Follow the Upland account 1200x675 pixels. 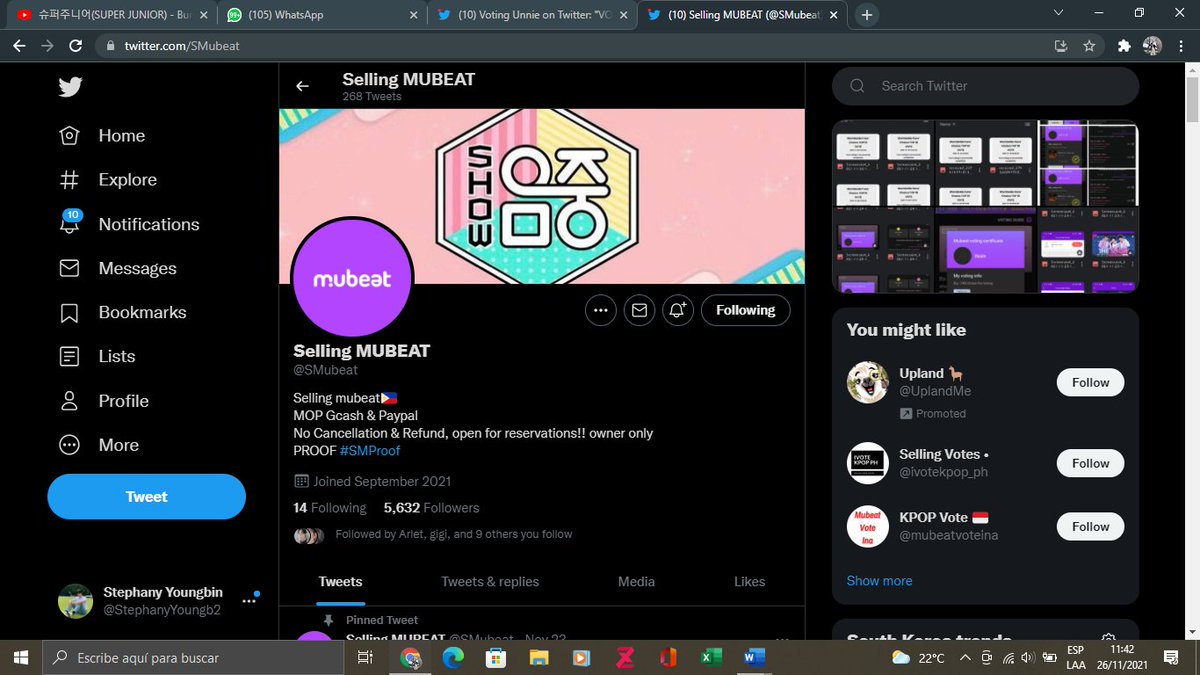(x=1090, y=382)
